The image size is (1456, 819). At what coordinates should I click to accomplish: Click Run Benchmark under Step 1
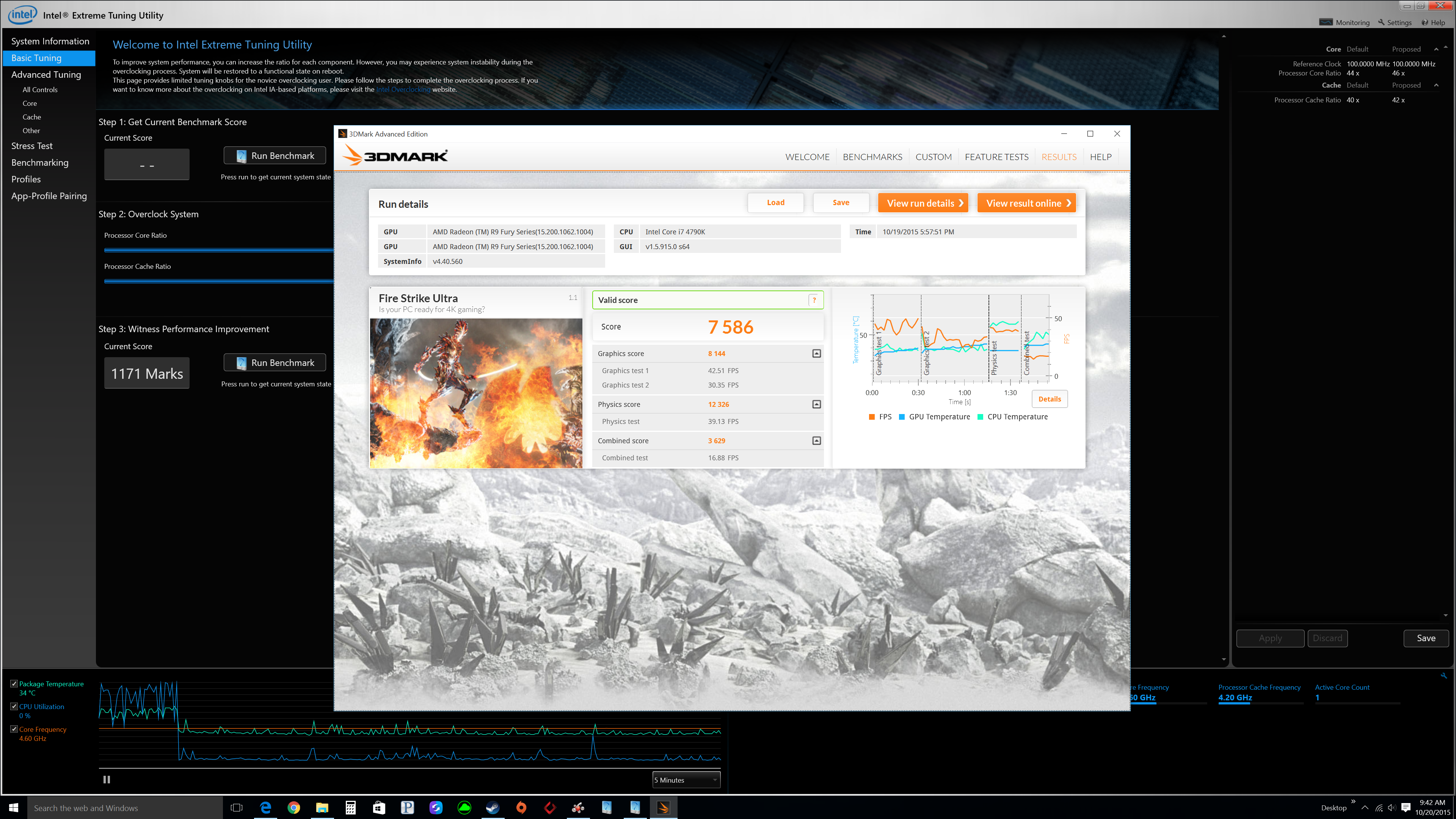(x=275, y=155)
